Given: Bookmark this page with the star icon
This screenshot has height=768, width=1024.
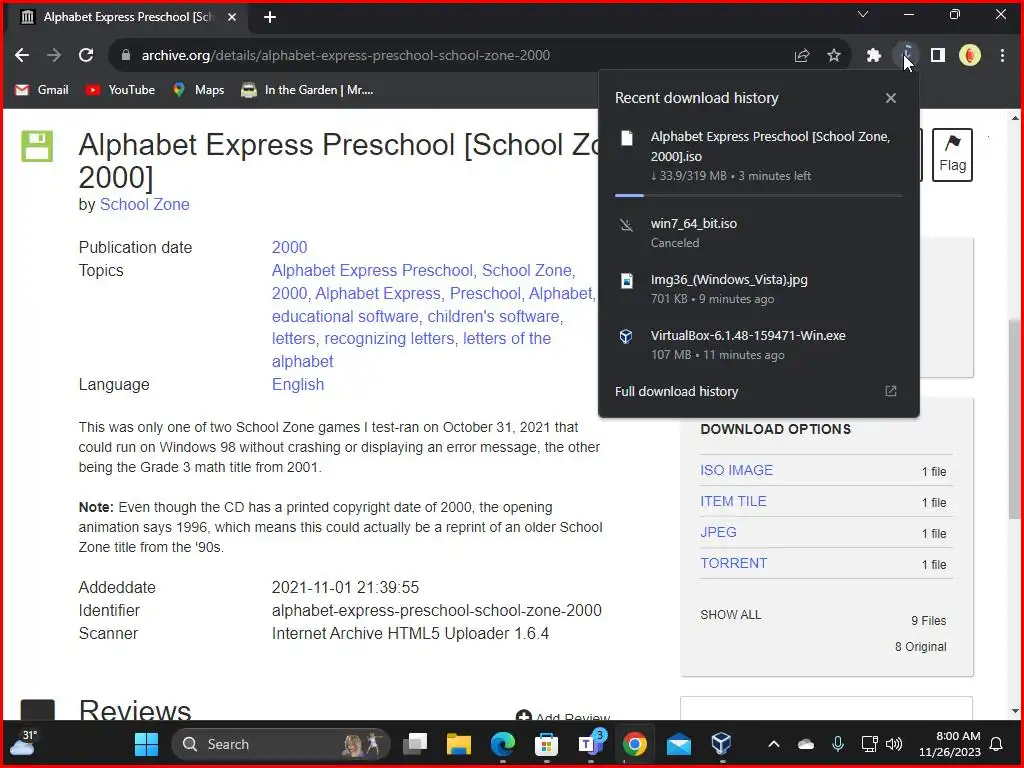Looking at the screenshot, I should pos(834,56).
